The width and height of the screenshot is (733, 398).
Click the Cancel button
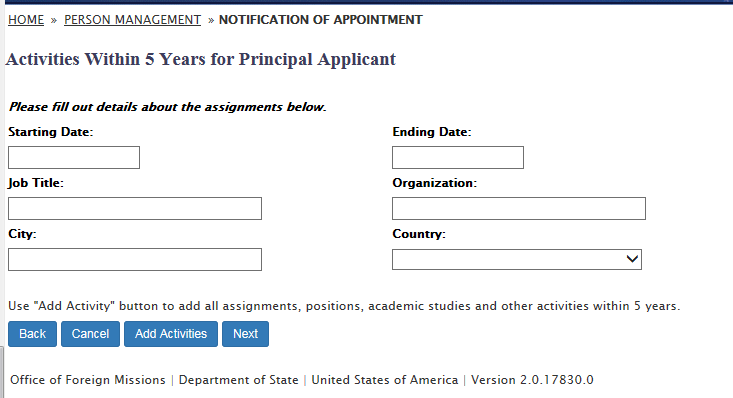90,334
